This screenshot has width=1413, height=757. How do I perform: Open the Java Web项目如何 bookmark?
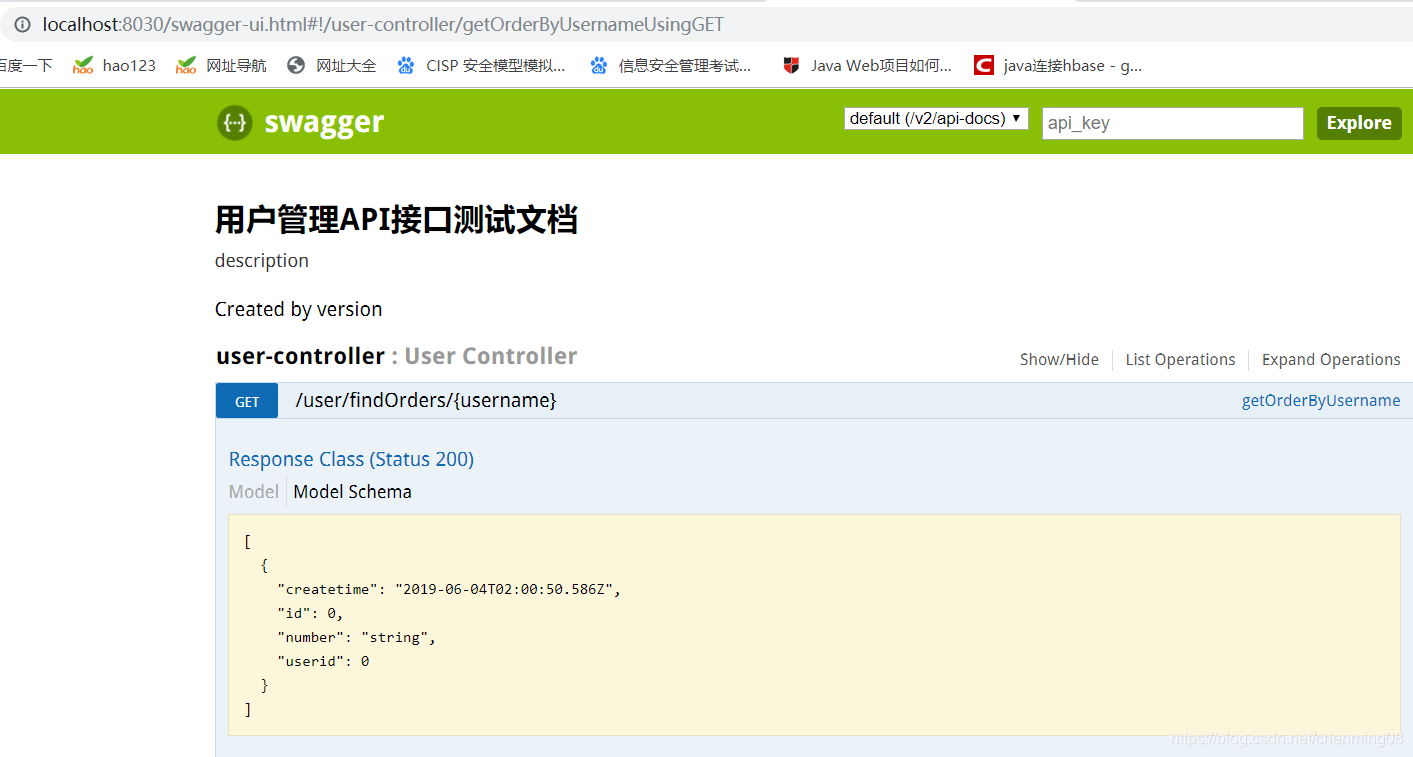click(x=867, y=66)
